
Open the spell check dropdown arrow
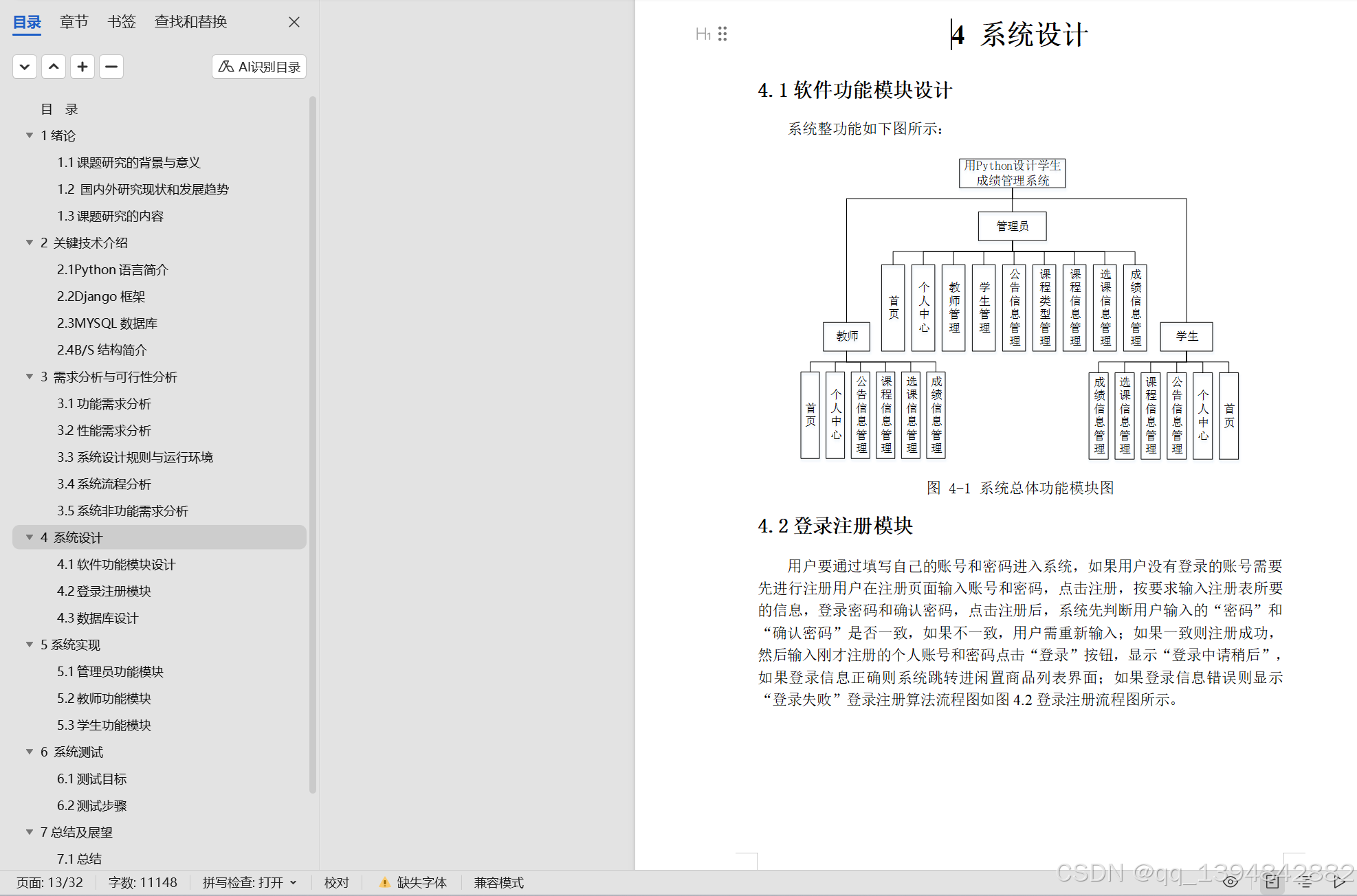(294, 882)
